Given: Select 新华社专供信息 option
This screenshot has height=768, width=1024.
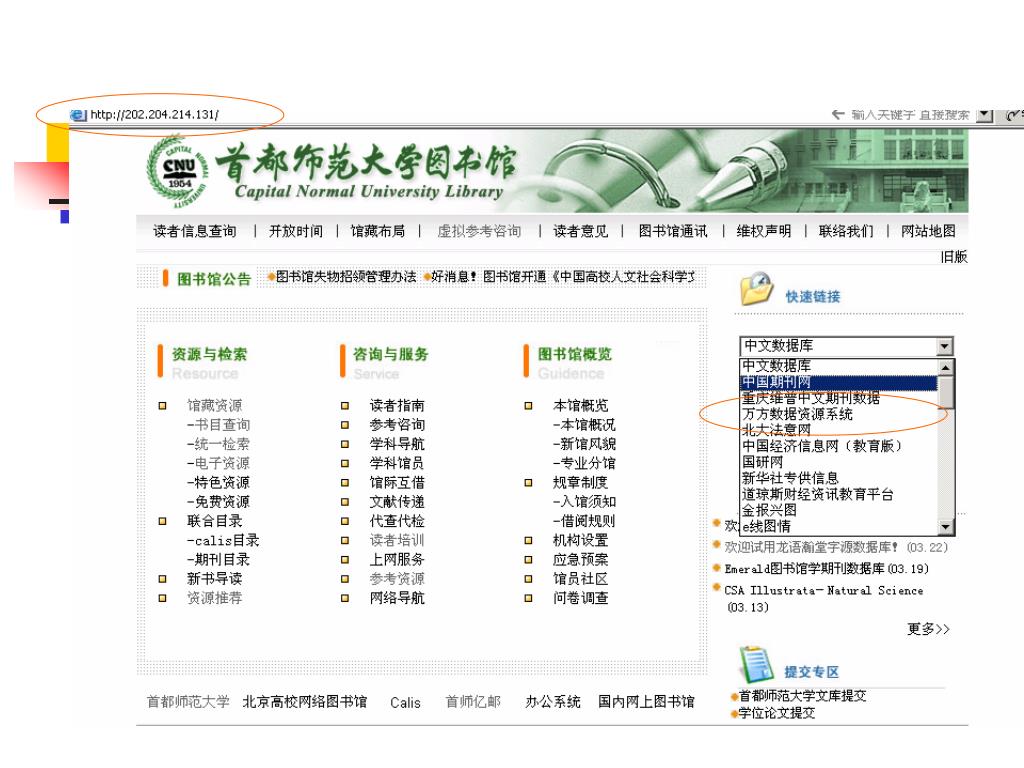Looking at the screenshot, I should coord(790,478).
